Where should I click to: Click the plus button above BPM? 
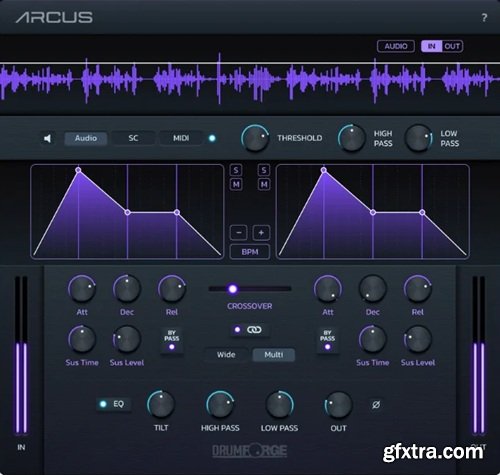[x=261, y=233]
